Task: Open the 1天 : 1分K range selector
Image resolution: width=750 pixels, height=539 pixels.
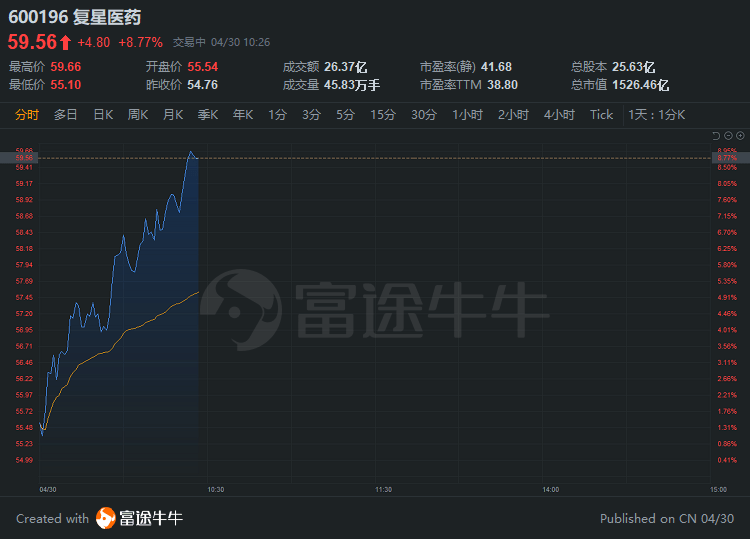Action: (x=657, y=115)
